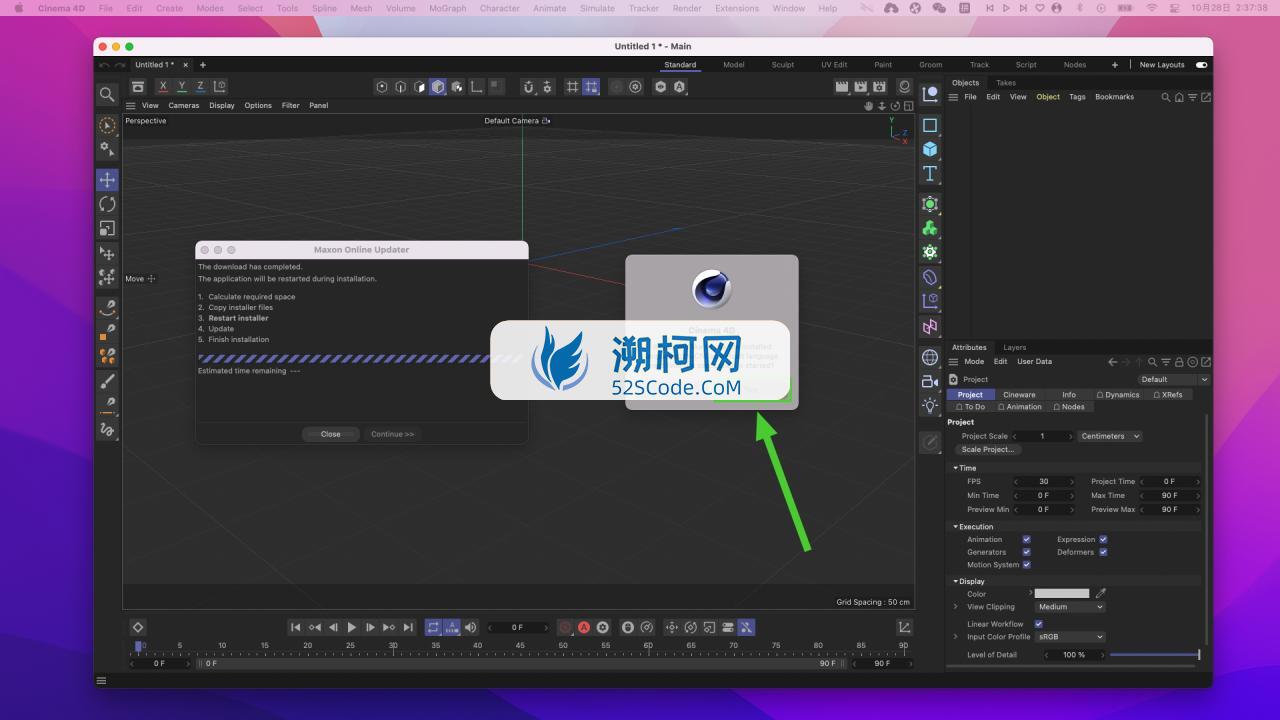Open the MoGraph menu in menu bar
This screenshot has width=1280, height=720.
pyautogui.click(x=447, y=8)
